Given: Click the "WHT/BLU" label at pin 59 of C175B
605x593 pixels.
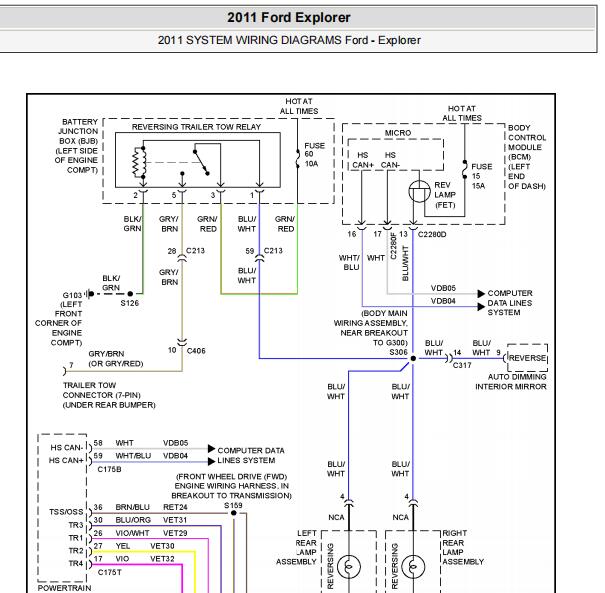Looking at the screenshot, I should pyautogui.click(x=133, y=456).
